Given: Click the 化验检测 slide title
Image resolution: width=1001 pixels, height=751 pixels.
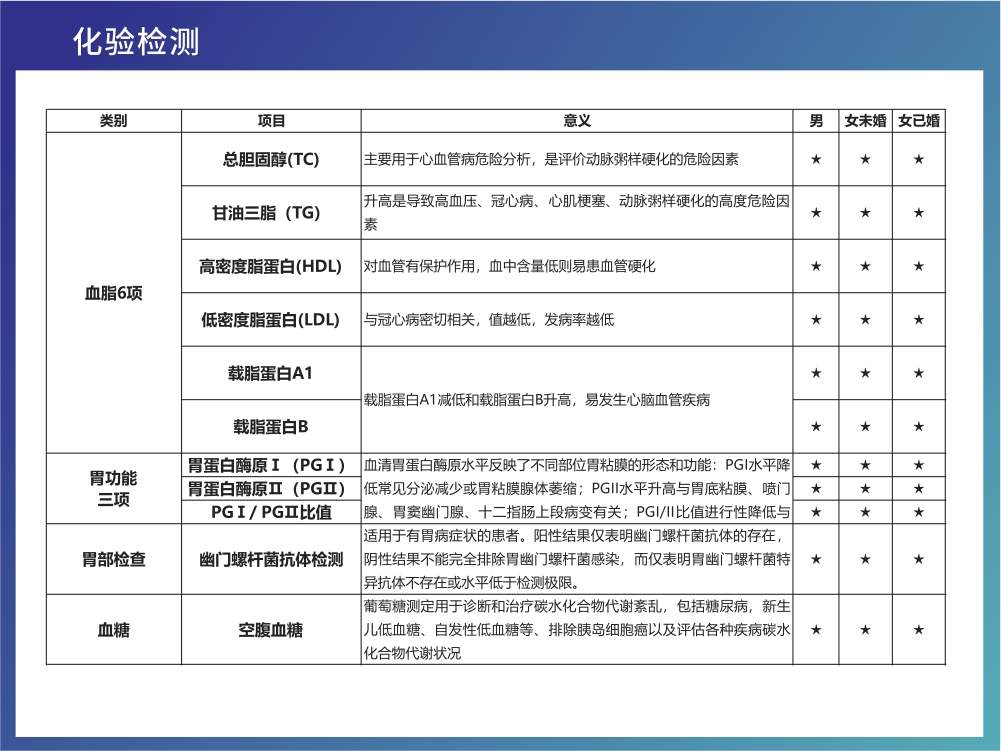Looking at the screenshot, I should [x=136, y=42].
